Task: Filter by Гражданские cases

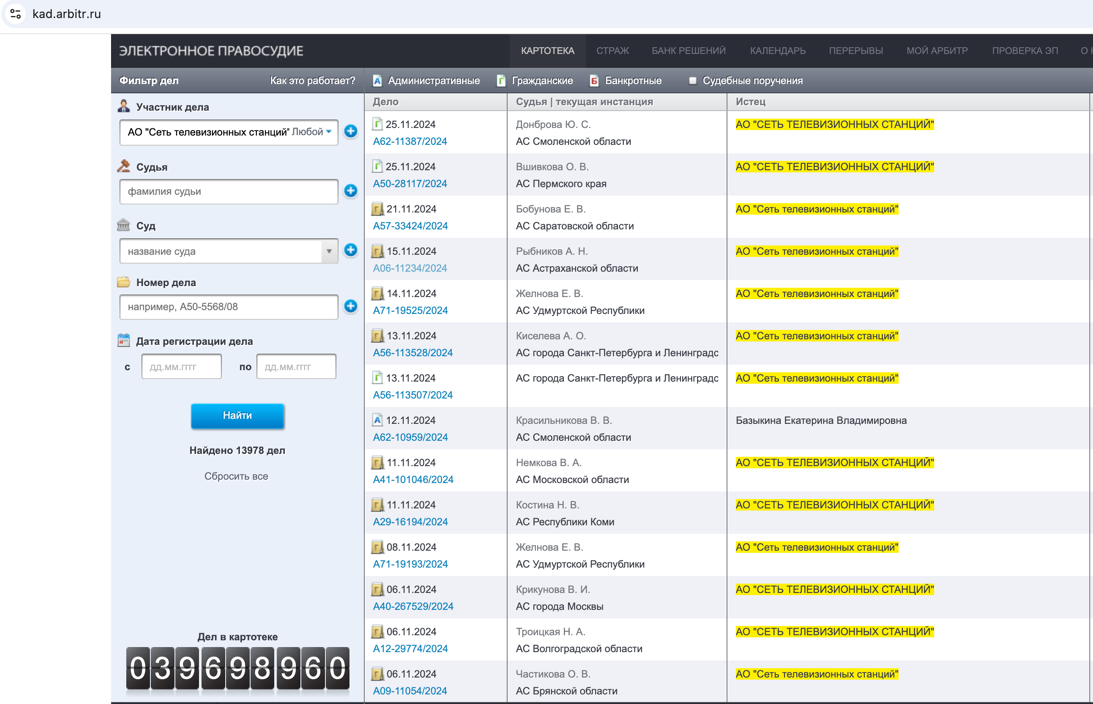Action: tap(542, 81)
